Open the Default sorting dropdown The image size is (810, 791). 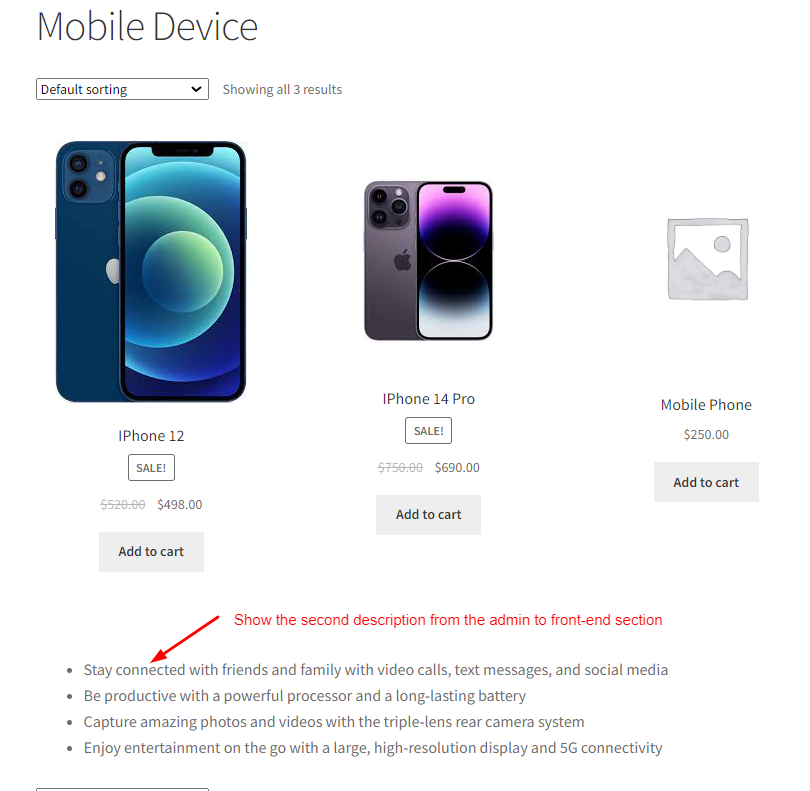122,89
